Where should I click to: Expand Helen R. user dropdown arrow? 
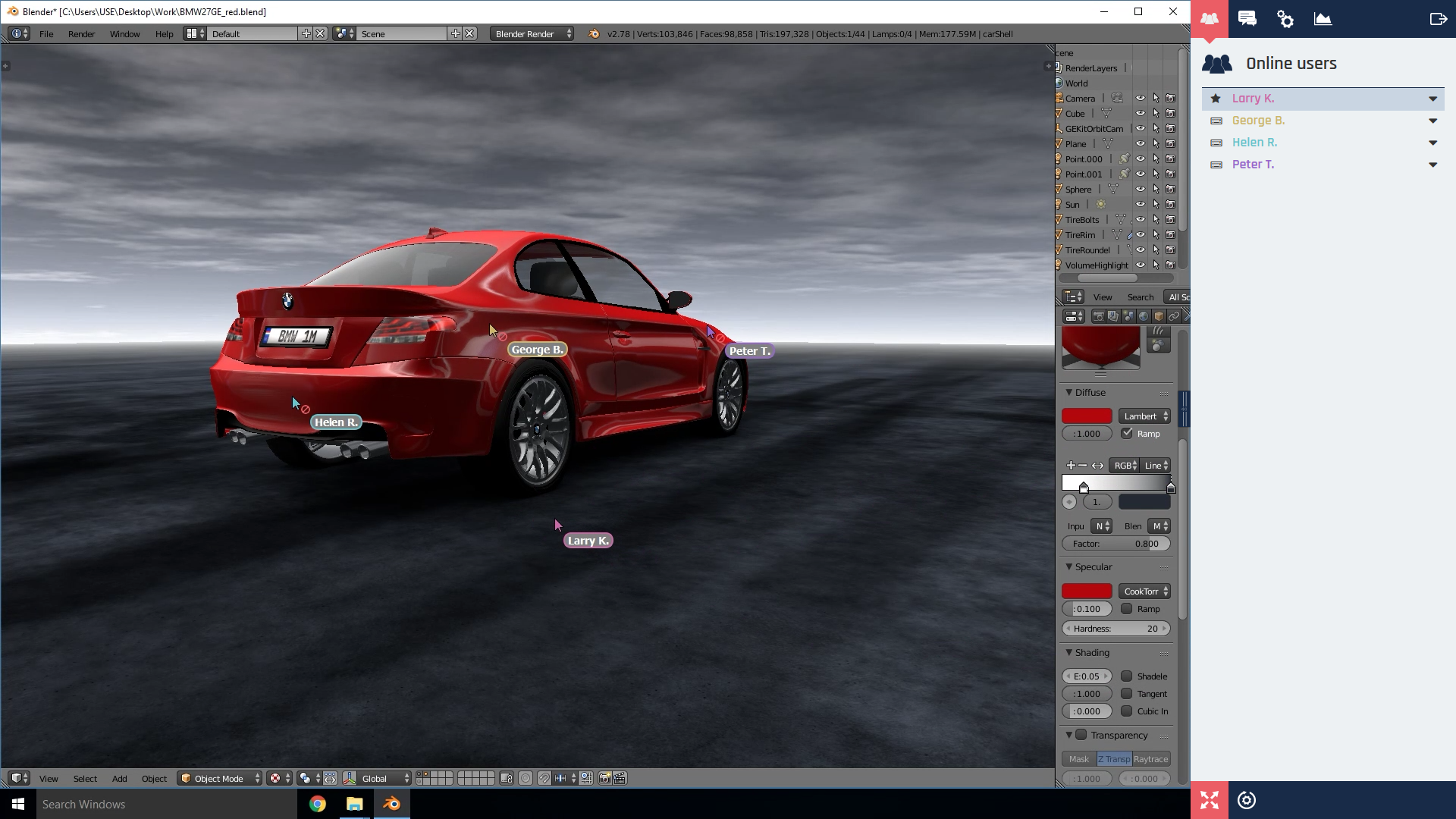(1432, 143)
